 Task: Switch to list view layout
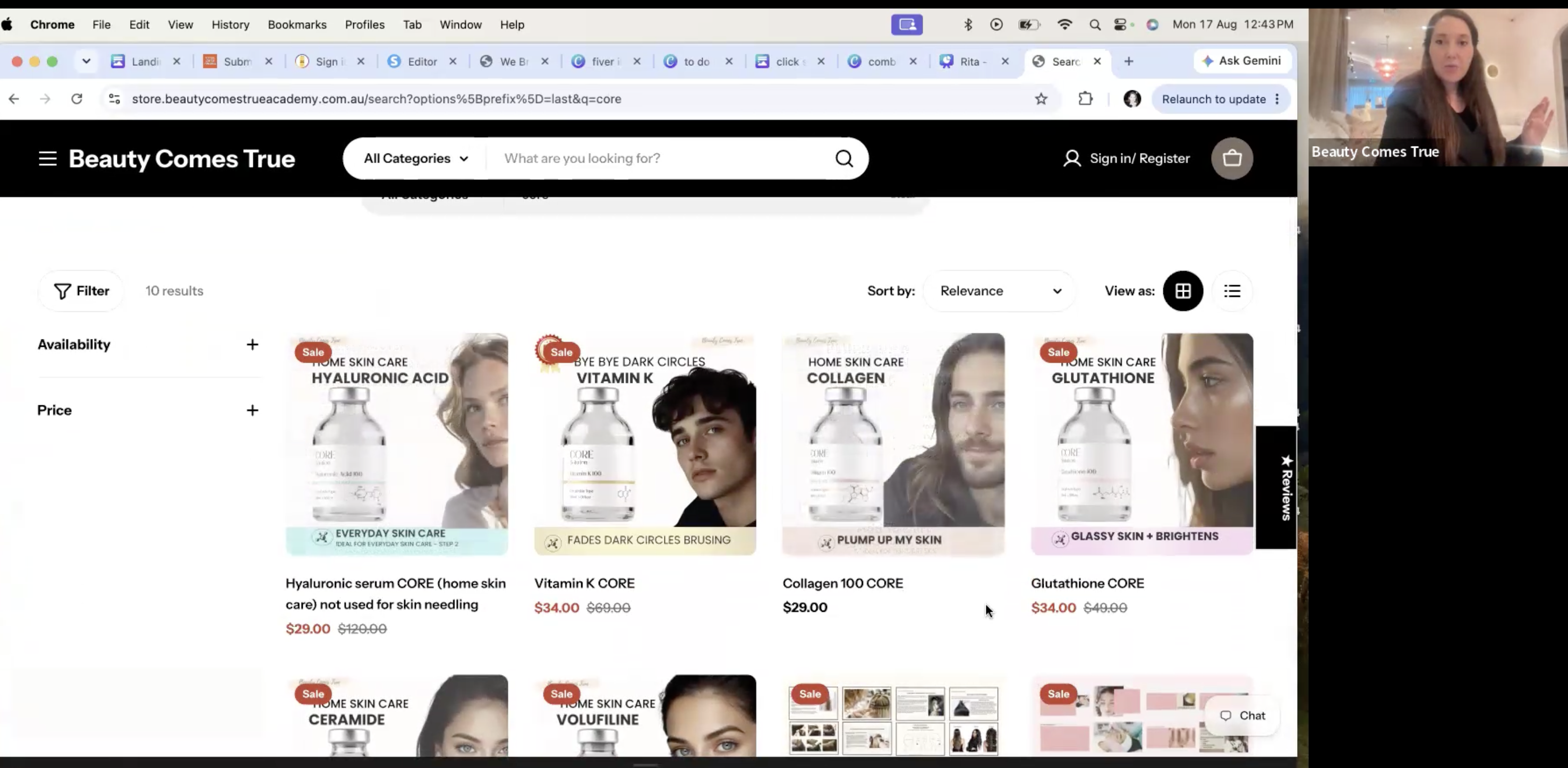click(1232, 291)
